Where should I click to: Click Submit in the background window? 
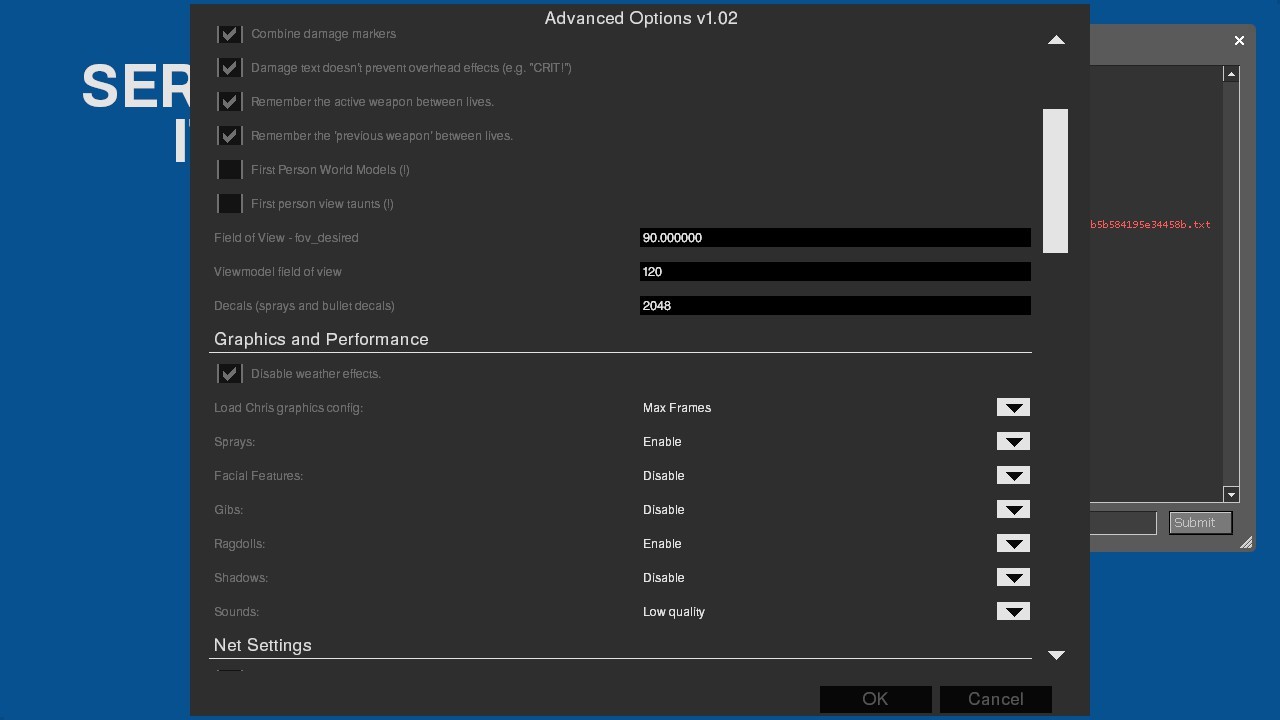pos(1200,523)
